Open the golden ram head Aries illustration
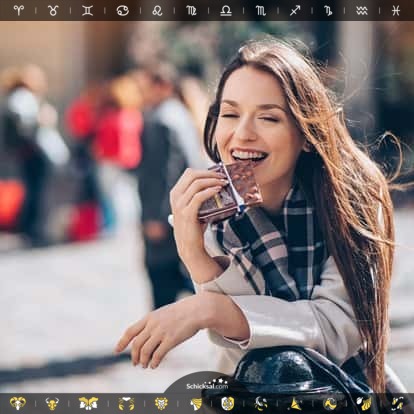 click(17, 403)
